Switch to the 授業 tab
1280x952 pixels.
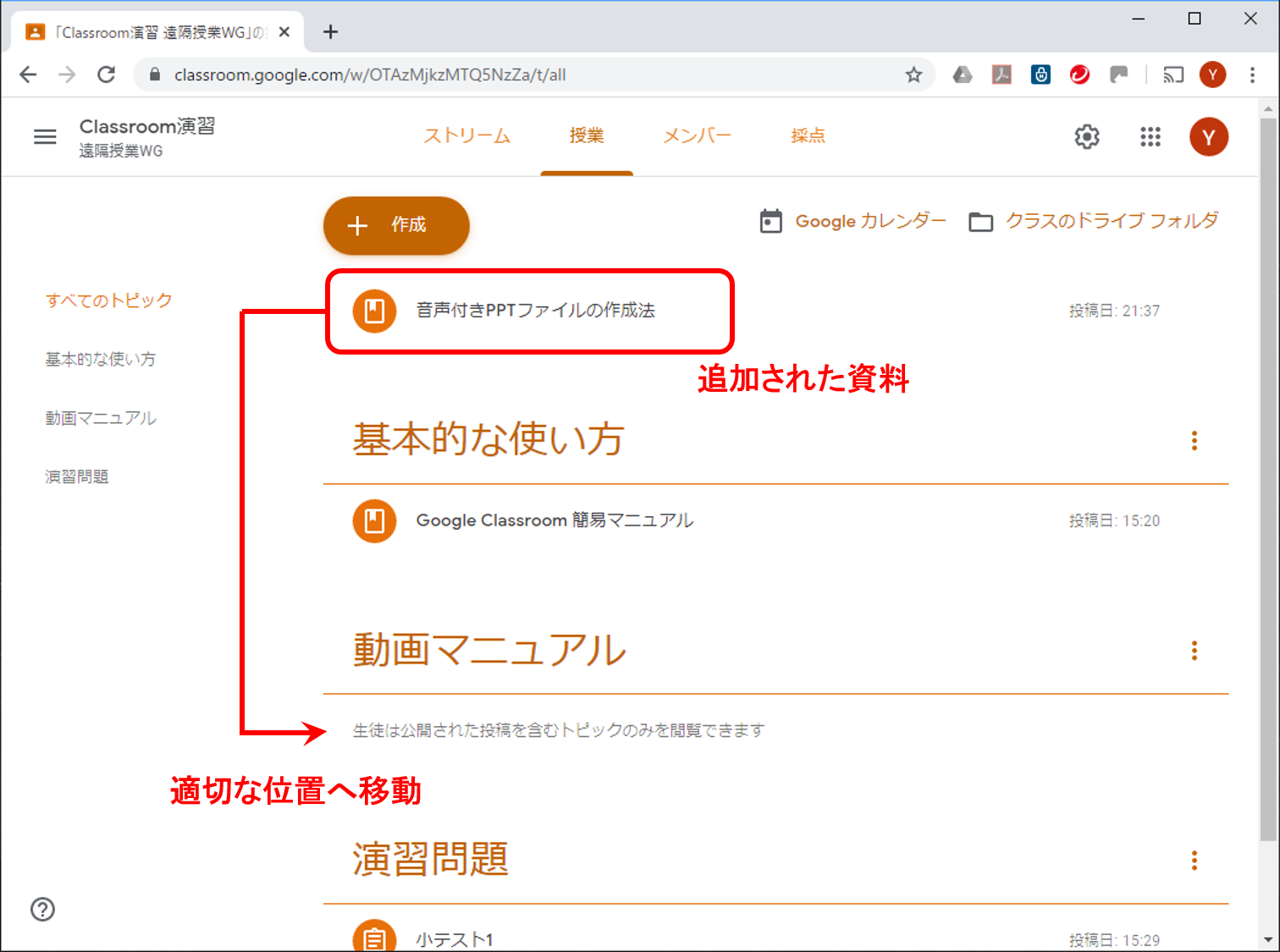click(587, 135)
